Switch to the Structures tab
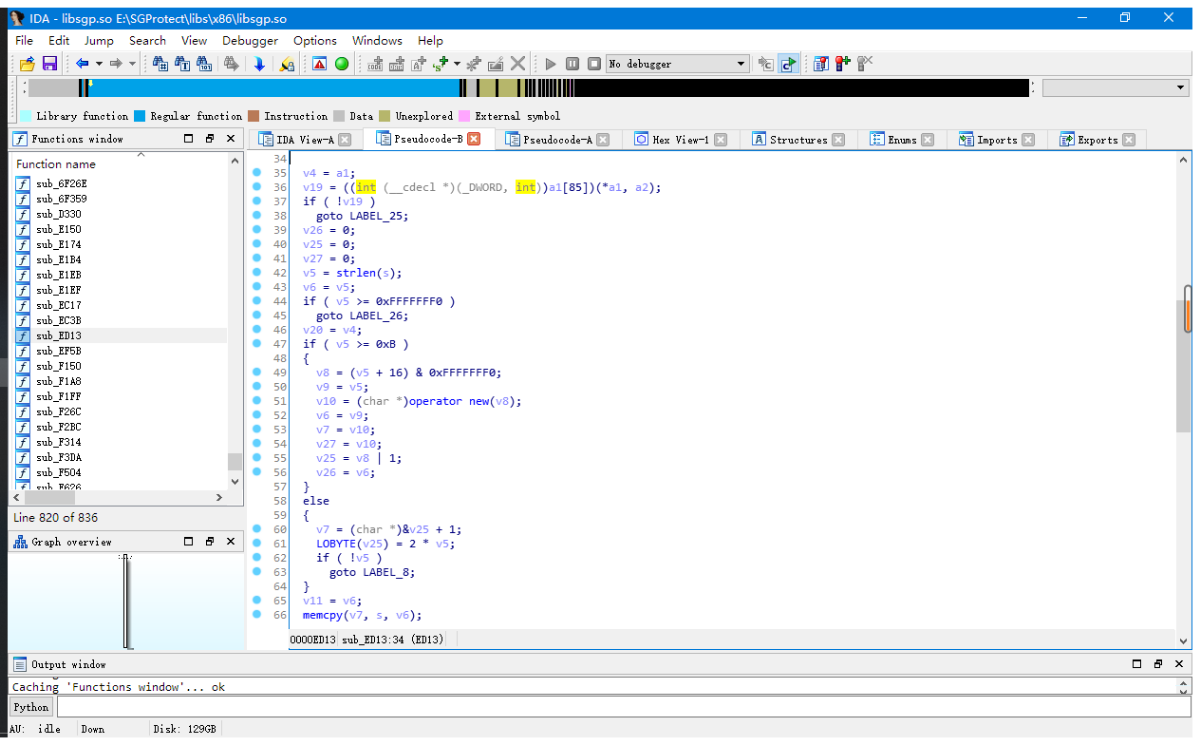Viewport: 1200px width, 745px height. [798, 140]
